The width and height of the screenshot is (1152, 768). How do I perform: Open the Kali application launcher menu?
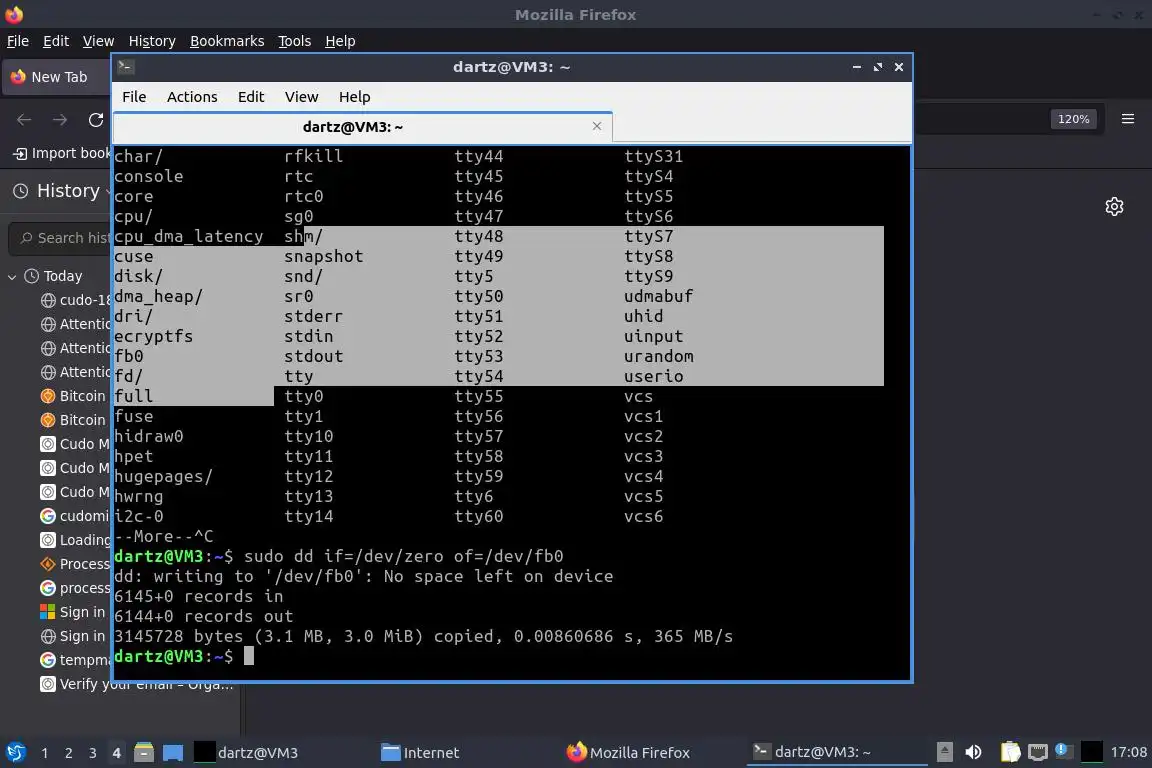click(15, 752)
